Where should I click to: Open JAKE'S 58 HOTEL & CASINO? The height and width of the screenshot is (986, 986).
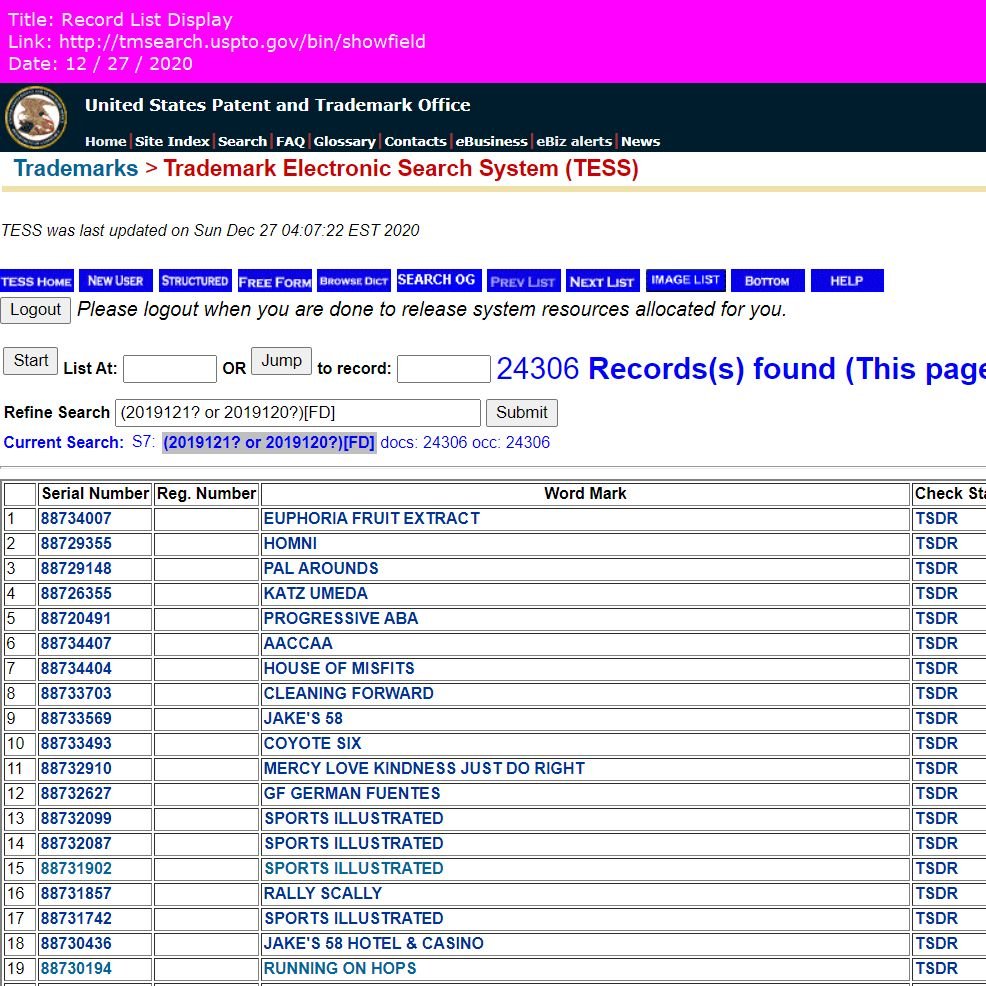pyautogui.click(x=374, y=943)
